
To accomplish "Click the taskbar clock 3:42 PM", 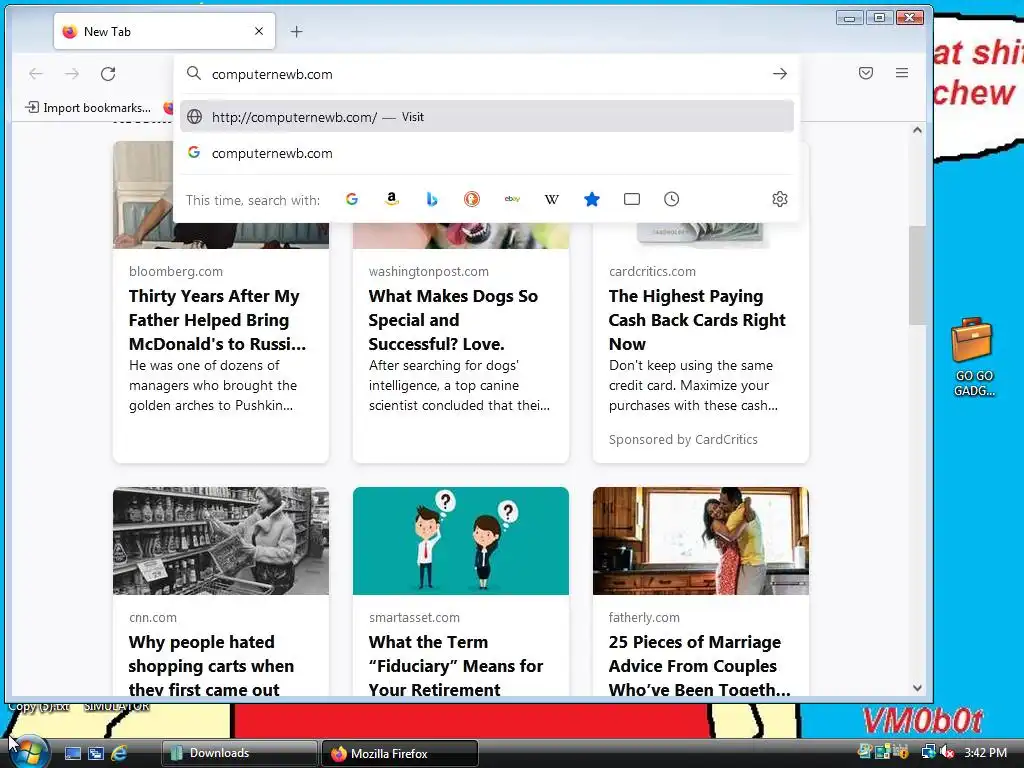I will pos(985,752).
